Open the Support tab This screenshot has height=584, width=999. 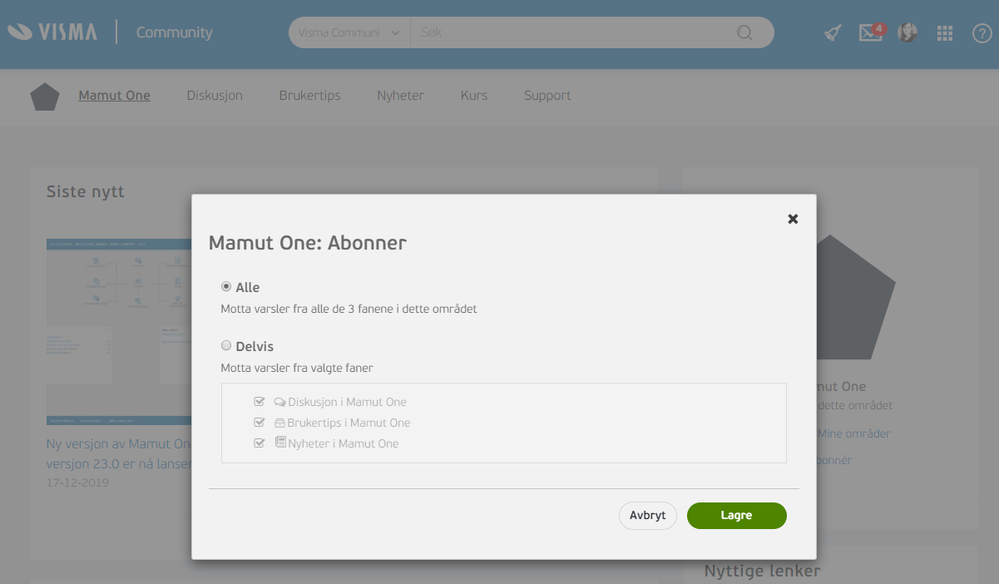click(x=547, y=96)
